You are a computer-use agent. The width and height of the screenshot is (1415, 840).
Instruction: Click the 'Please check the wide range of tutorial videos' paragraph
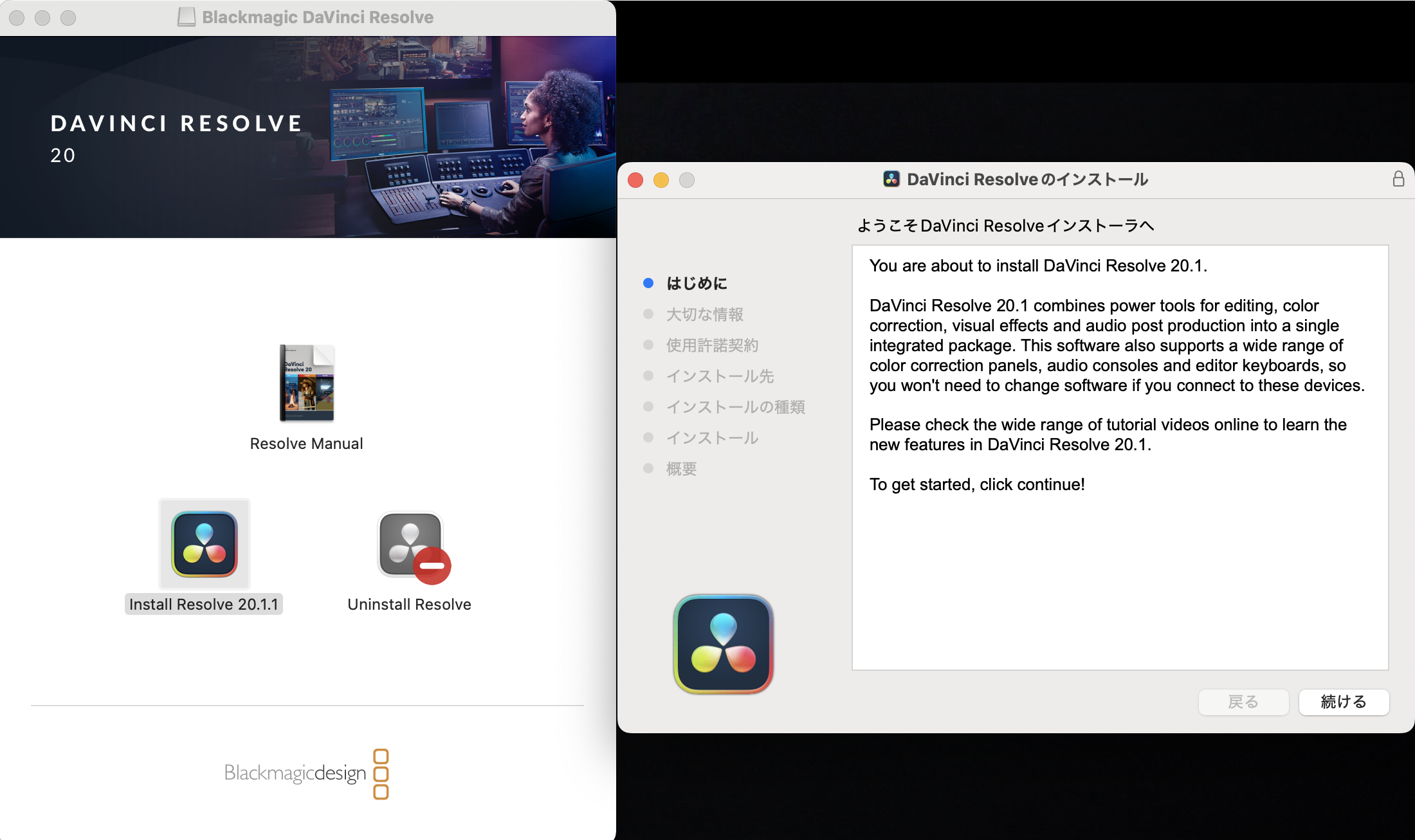tap(1108, 434)
